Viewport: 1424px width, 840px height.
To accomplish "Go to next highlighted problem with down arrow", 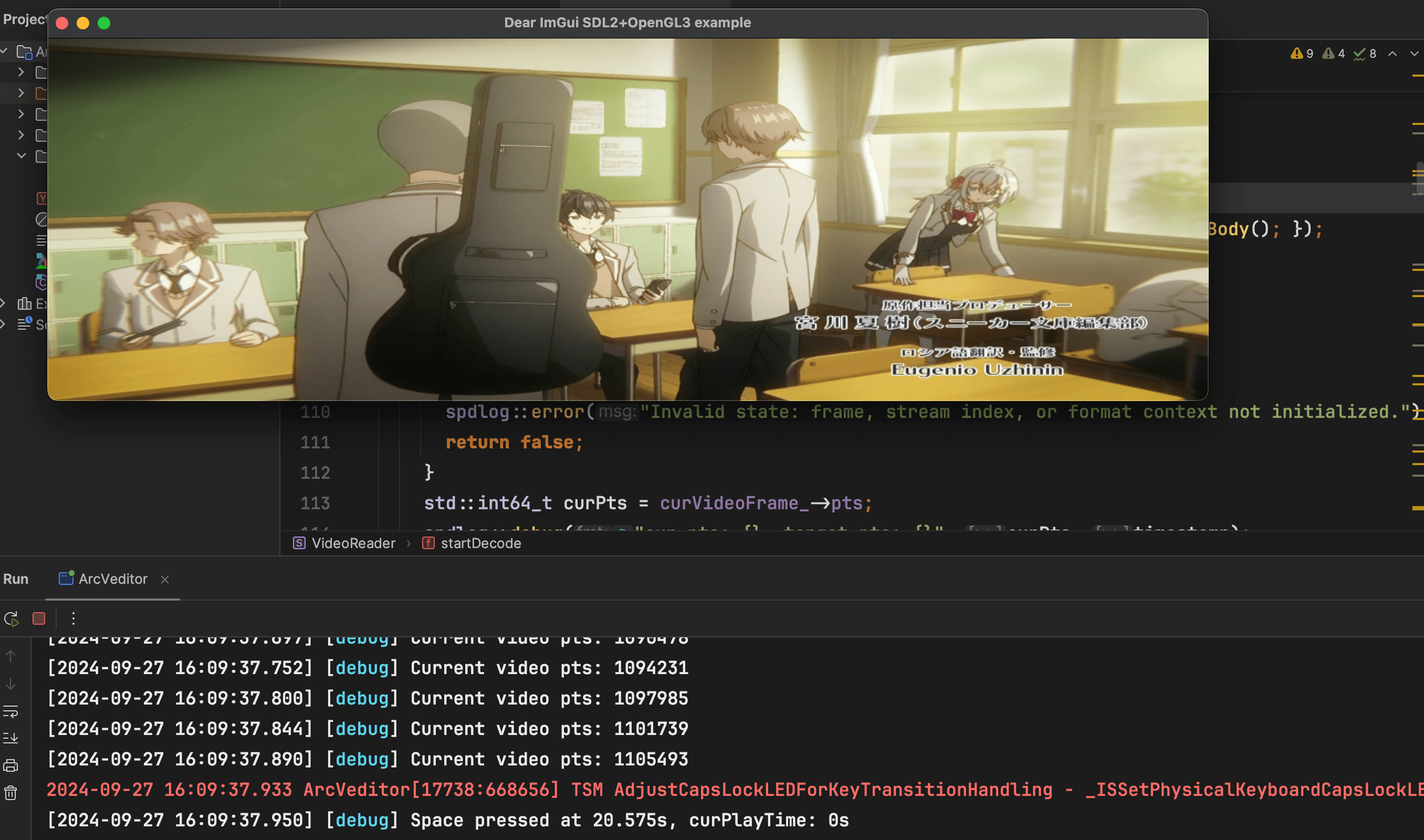I will (x=1415, y=53).
